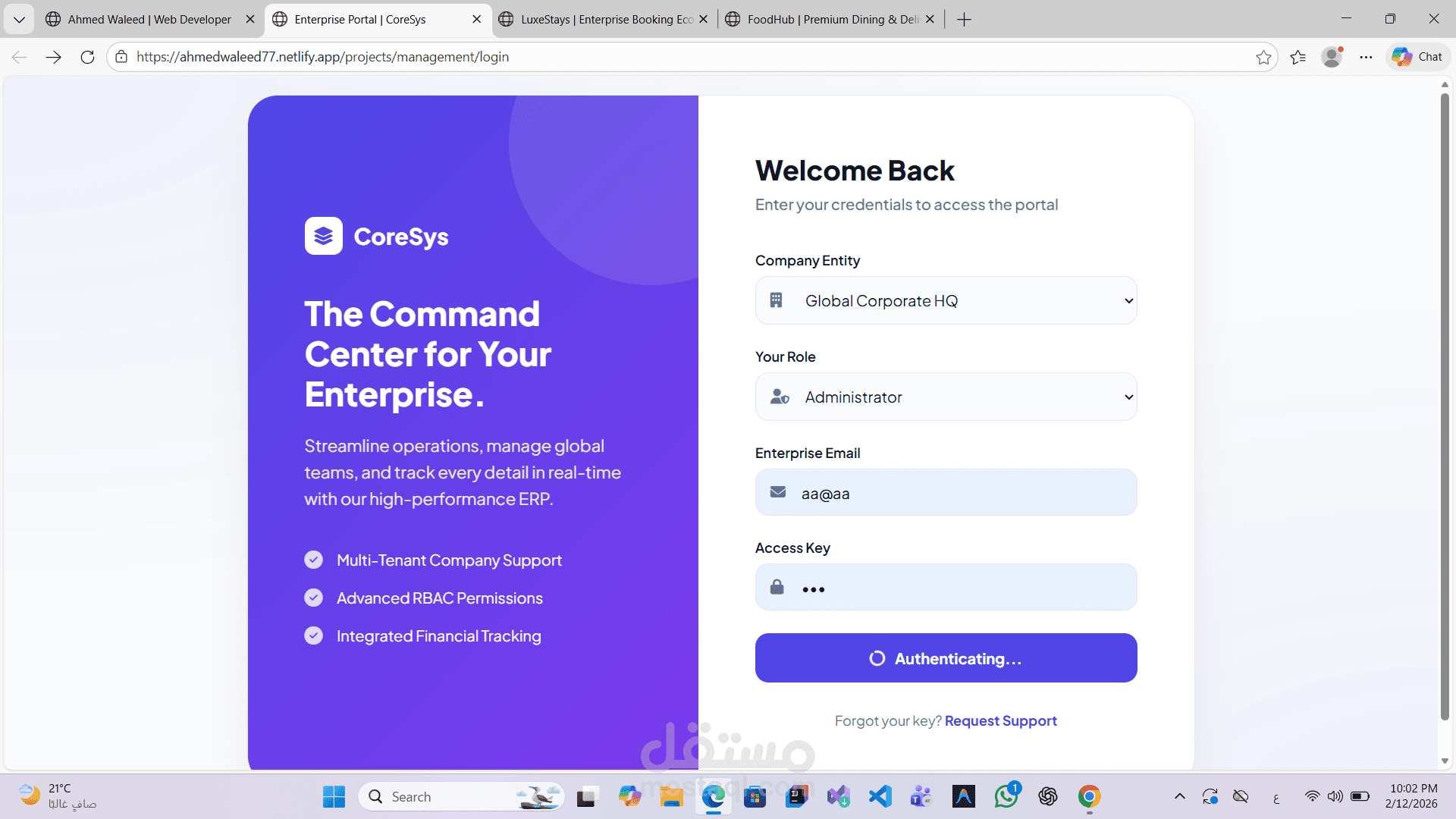Focus the Enterprise Email input field
The height and width of the screenshot is (819, 1456).
[963, 494]
